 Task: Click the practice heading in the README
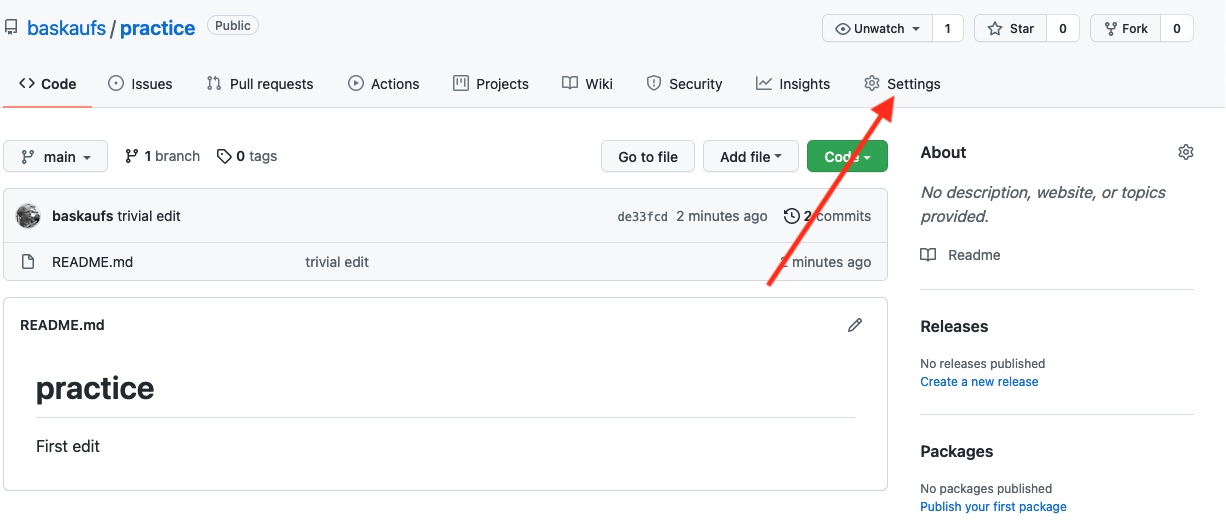click(95, 388)
